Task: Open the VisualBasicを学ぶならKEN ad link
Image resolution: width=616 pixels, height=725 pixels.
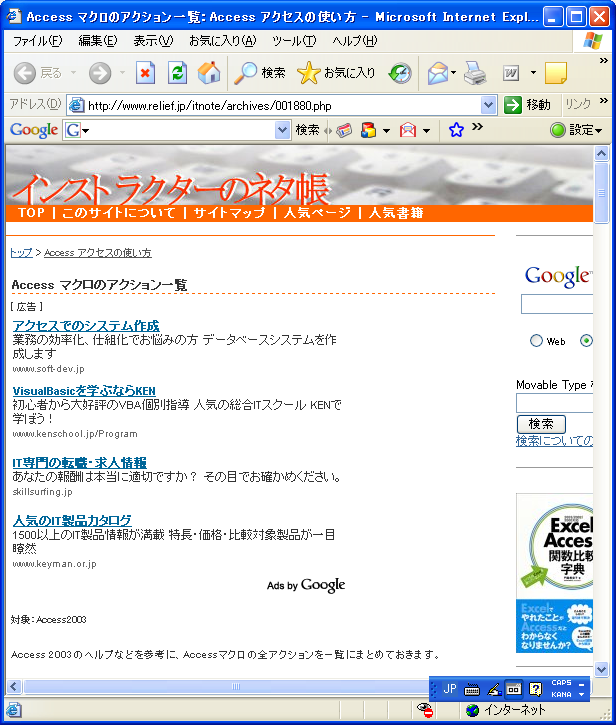Action: (84, 391)
